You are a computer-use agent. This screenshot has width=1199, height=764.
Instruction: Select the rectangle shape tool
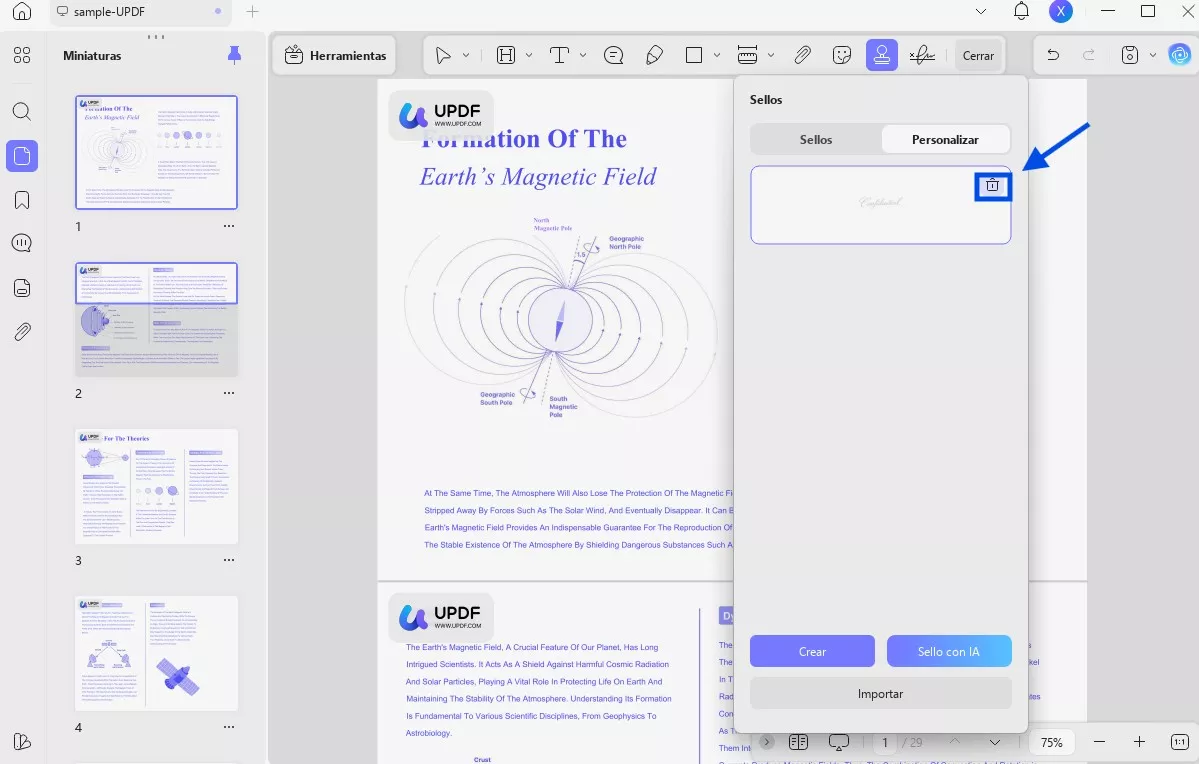tap(694, 55)
